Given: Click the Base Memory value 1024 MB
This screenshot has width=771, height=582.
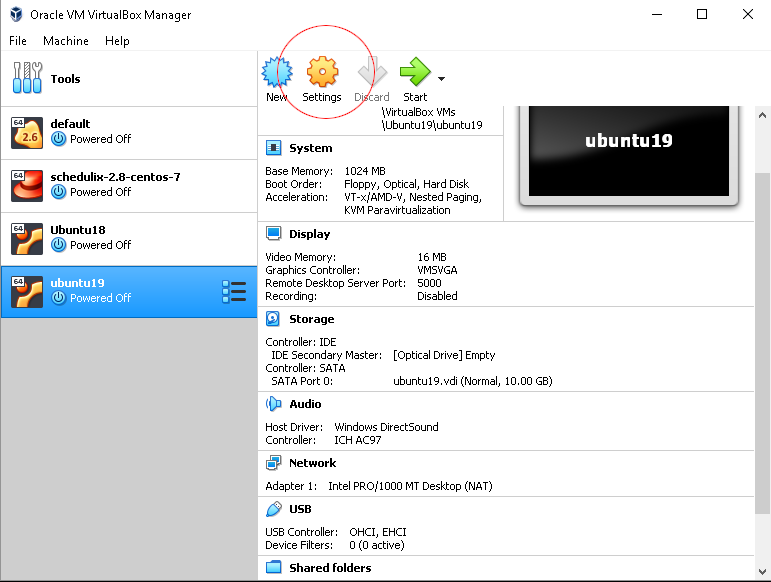Looking at the screenshot, I should click(x=365, y=171).
